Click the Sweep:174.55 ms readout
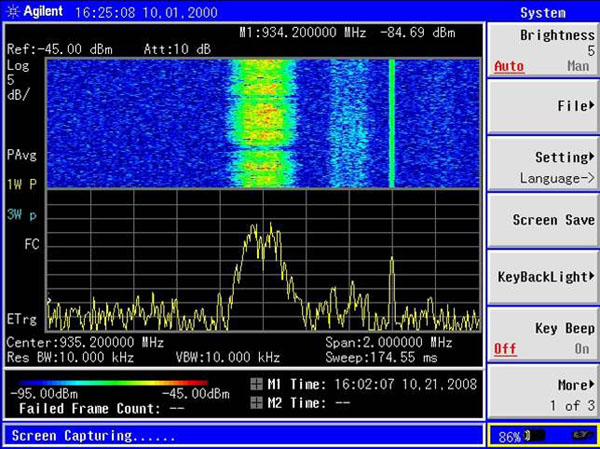The image size is (600, 449). 382,358
